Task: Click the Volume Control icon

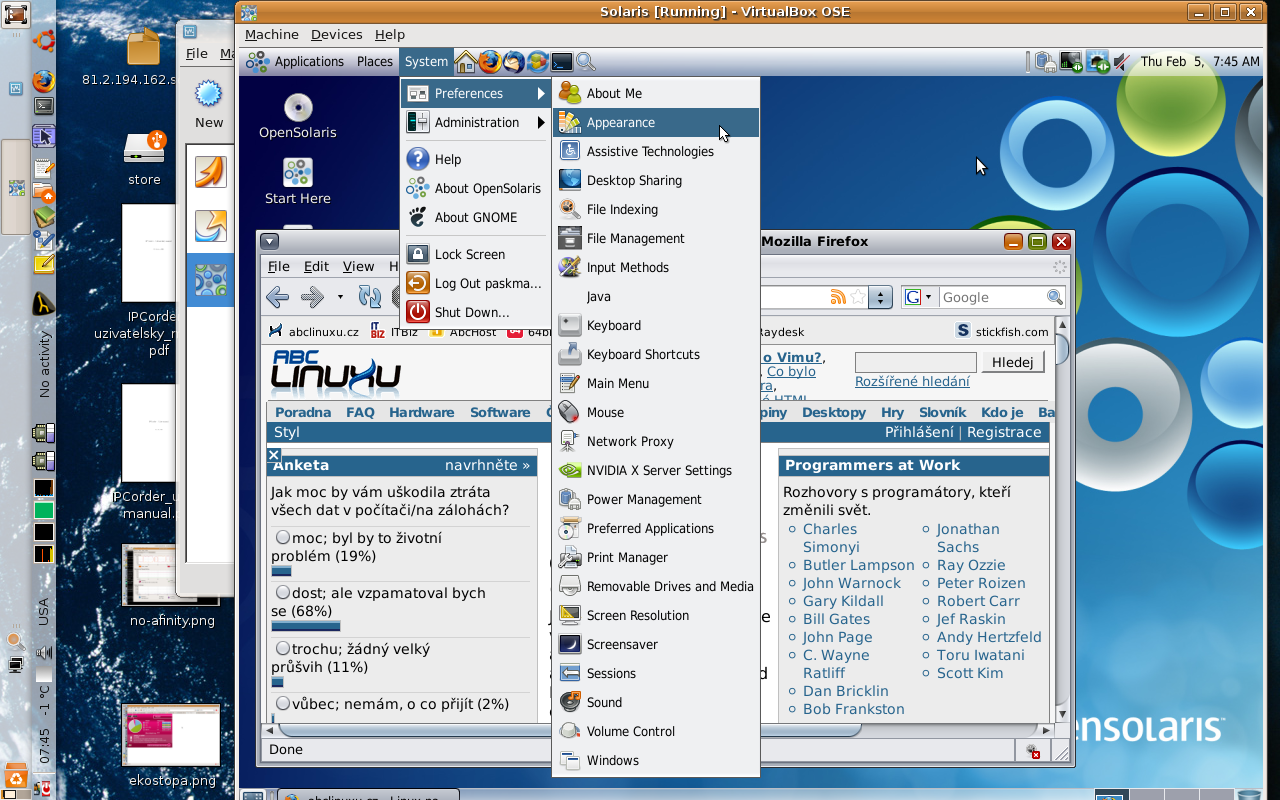Action: [x=569, y=731]
